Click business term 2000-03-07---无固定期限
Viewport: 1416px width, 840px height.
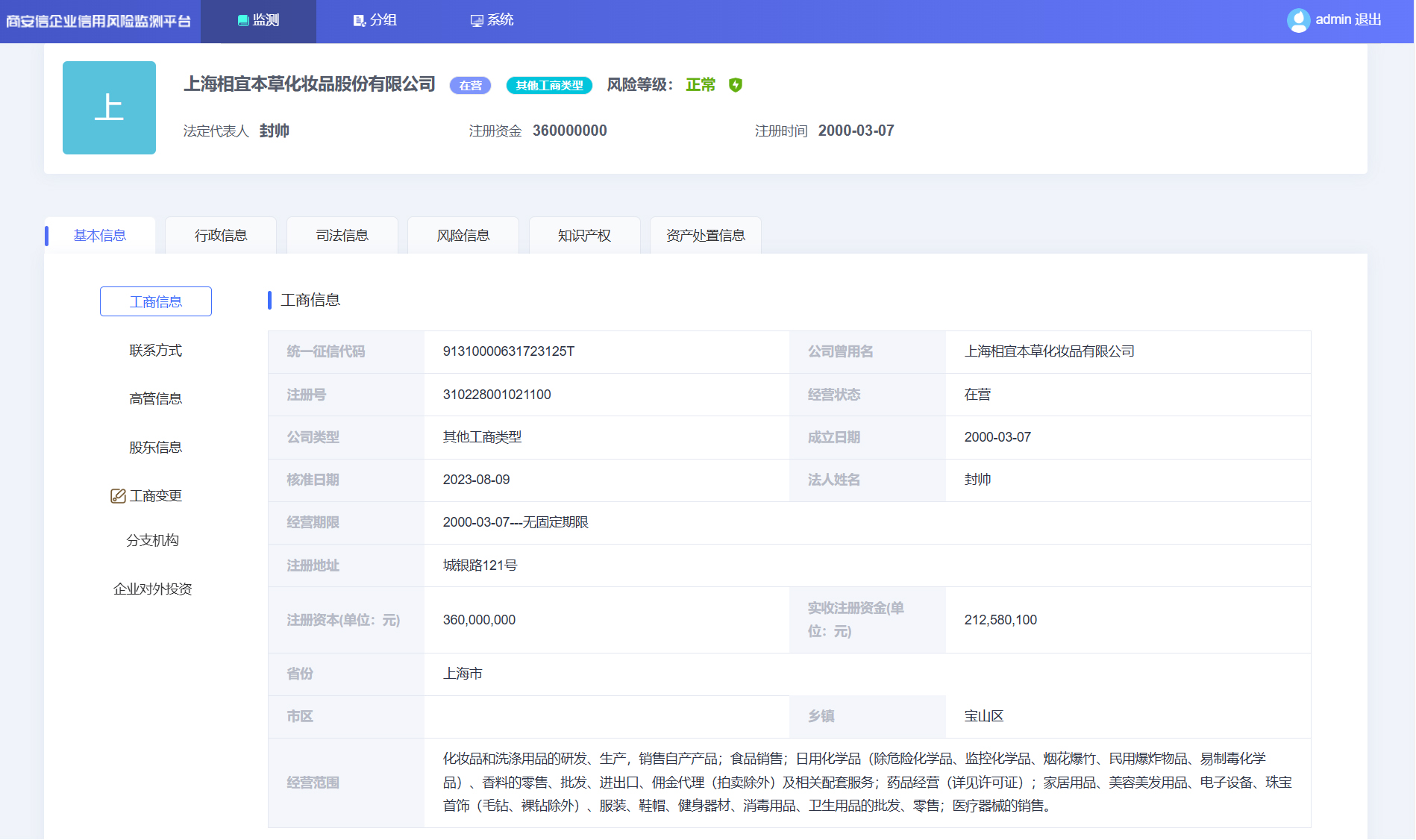click(516, 522)
